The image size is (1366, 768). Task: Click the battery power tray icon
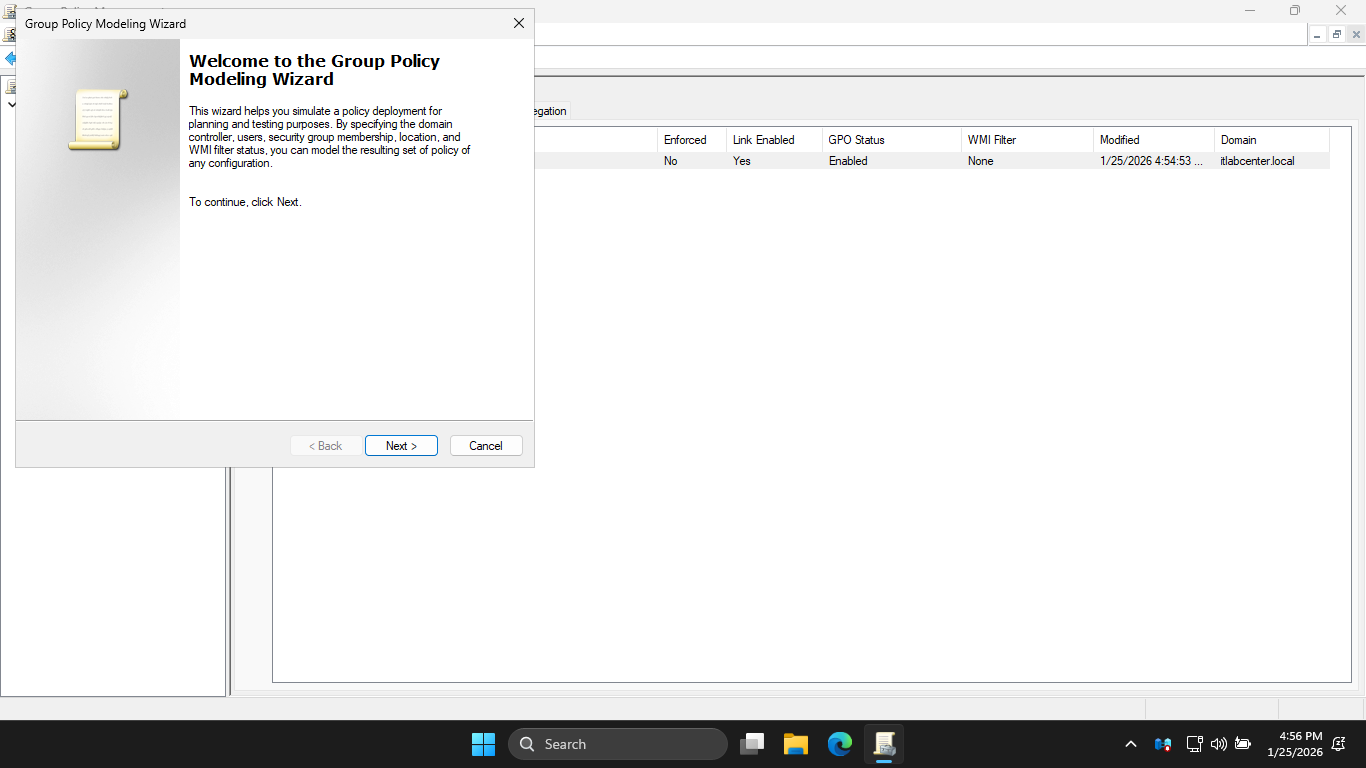tap(1243, 744)
